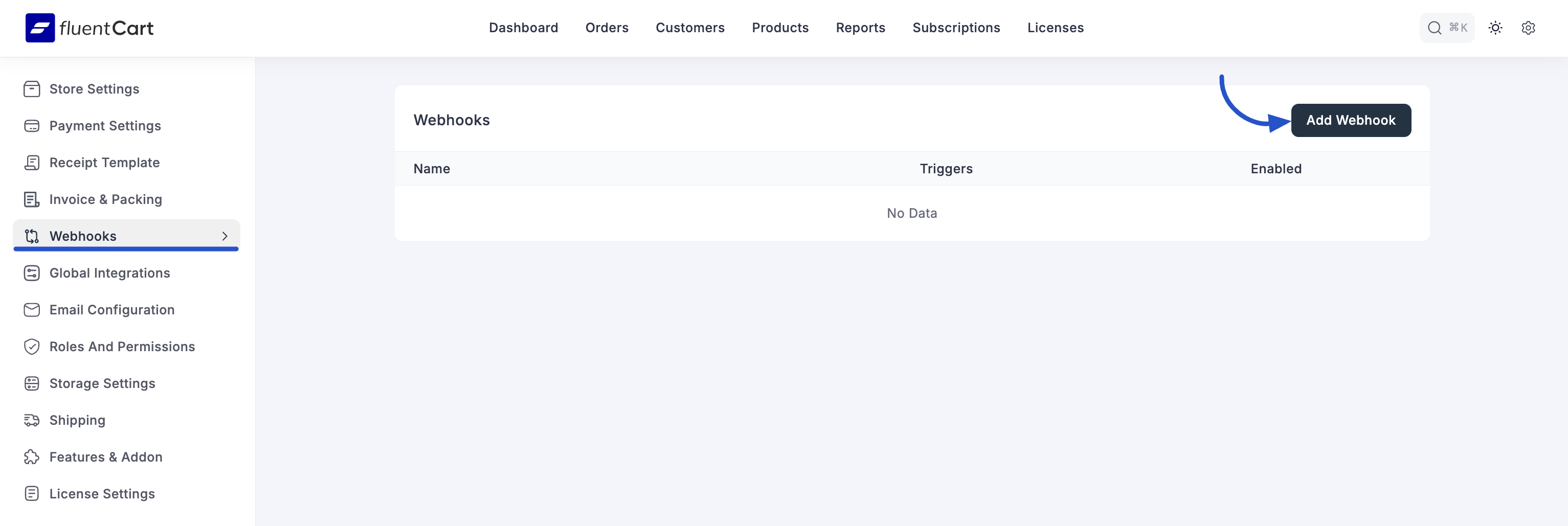Open the Orders menu
The width and height of the screenshot is (1568, 526).
point(606,28)
